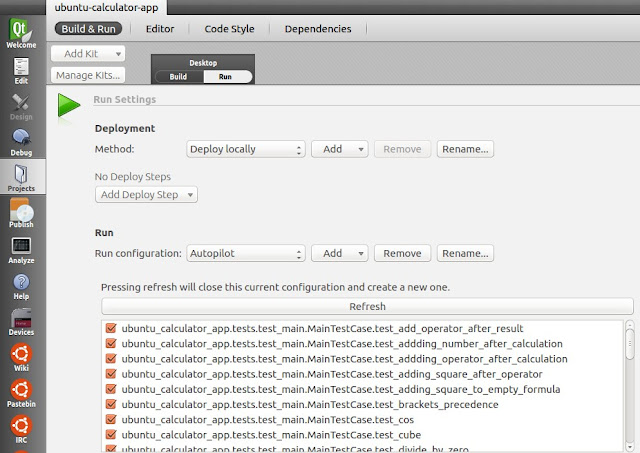Select the test_add_operator_after_result row text
The image size is (640, 453).
[322, 329]
